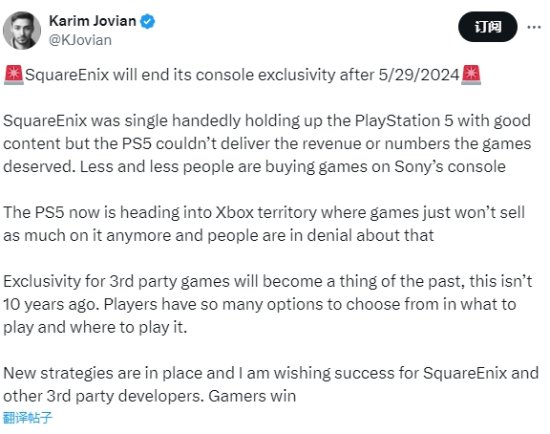
Task: Click the words "PlayStation 5" in text
Action: [404, 121]
